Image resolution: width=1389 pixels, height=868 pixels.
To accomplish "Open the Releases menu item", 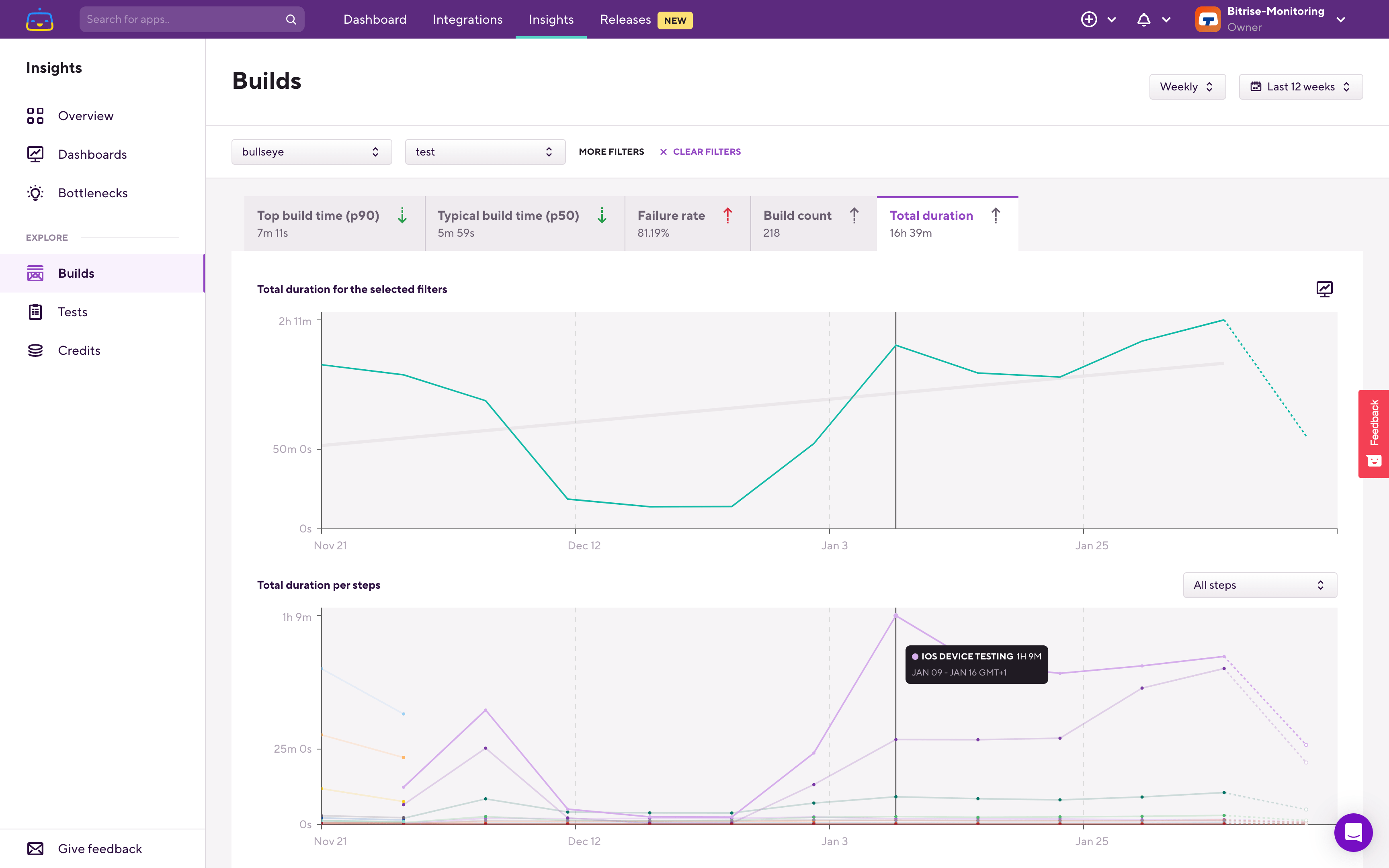I will (x=625, y=20).
